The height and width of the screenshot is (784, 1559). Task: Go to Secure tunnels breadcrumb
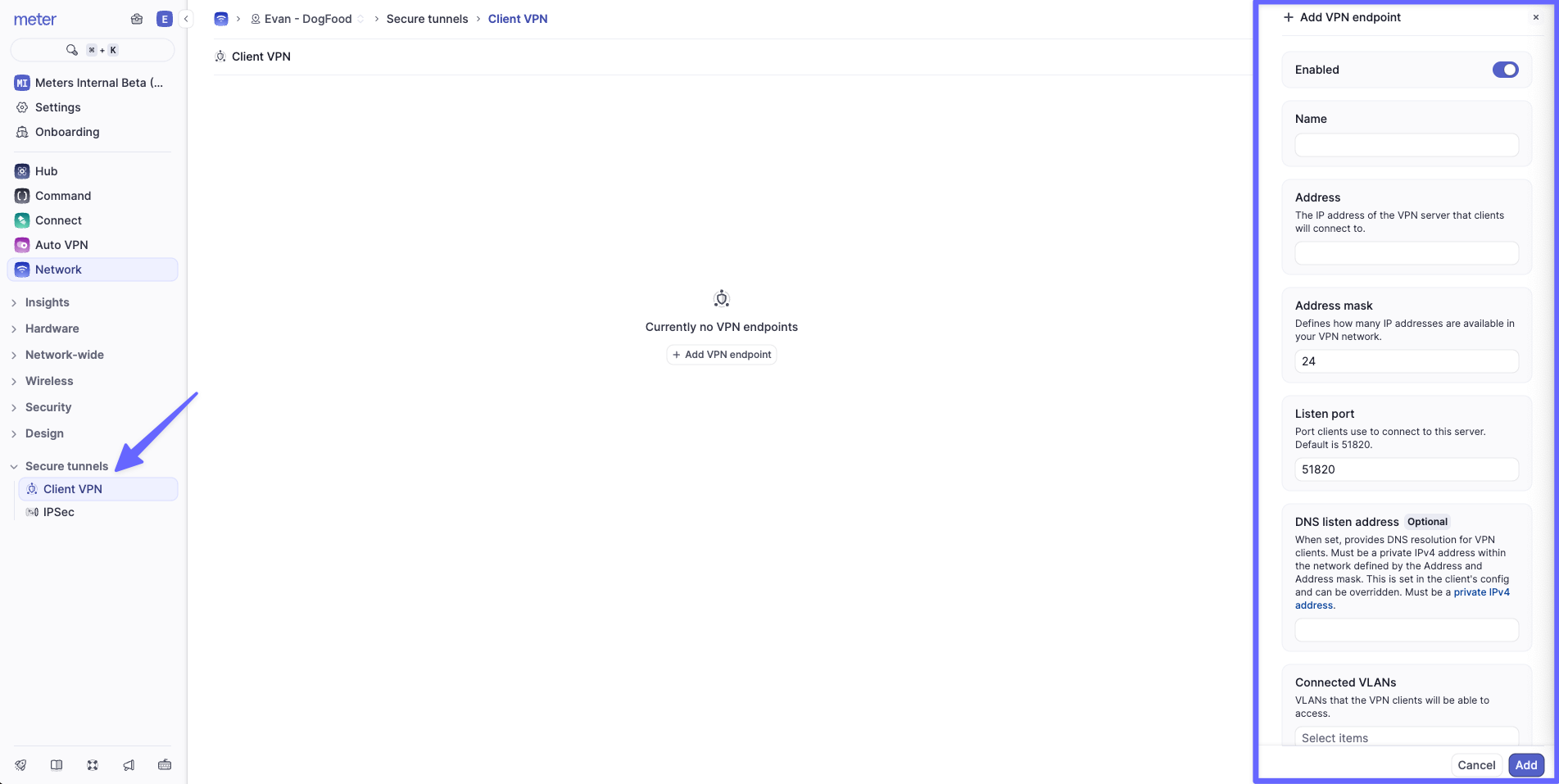tap(427, 19)
